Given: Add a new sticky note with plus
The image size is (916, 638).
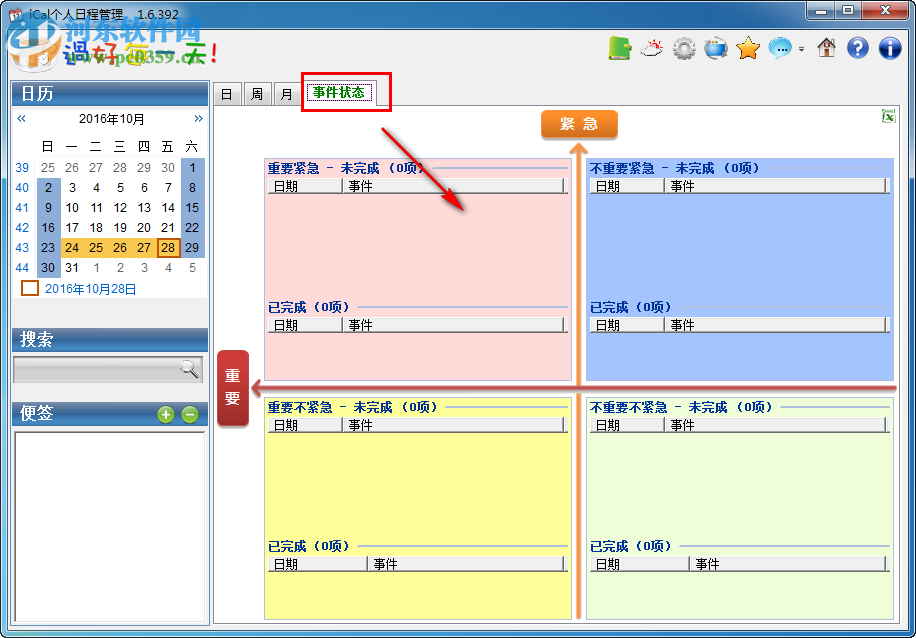Looking at the screenshot, I should click(166, 415).
